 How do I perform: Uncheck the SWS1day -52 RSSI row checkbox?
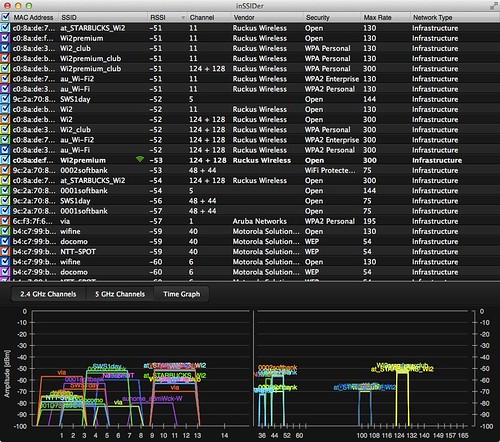point(5,99)
